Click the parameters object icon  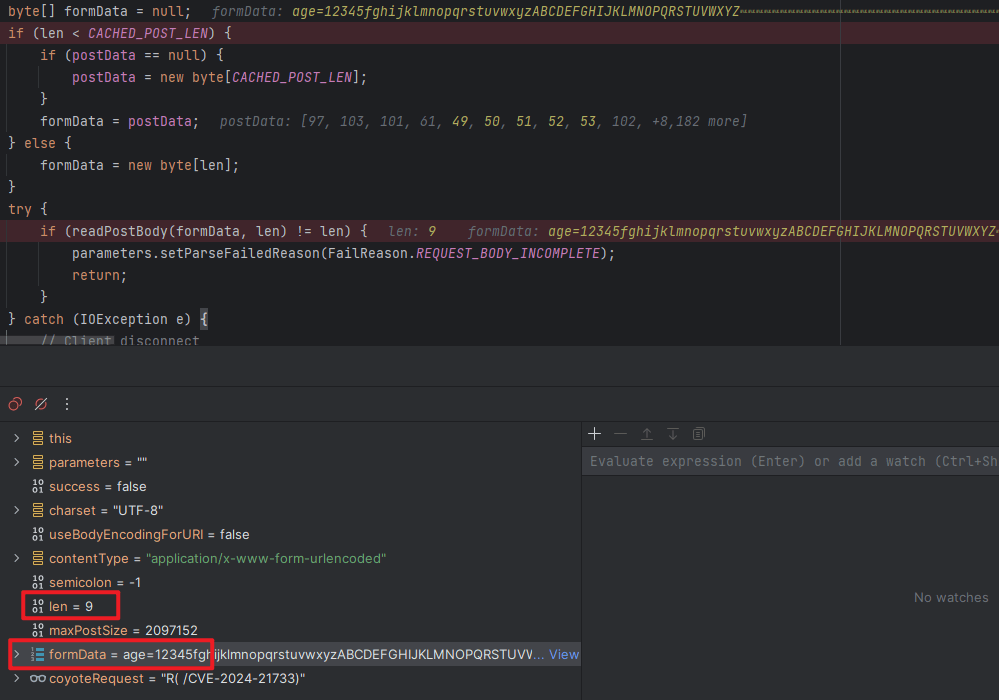point(38,462)
